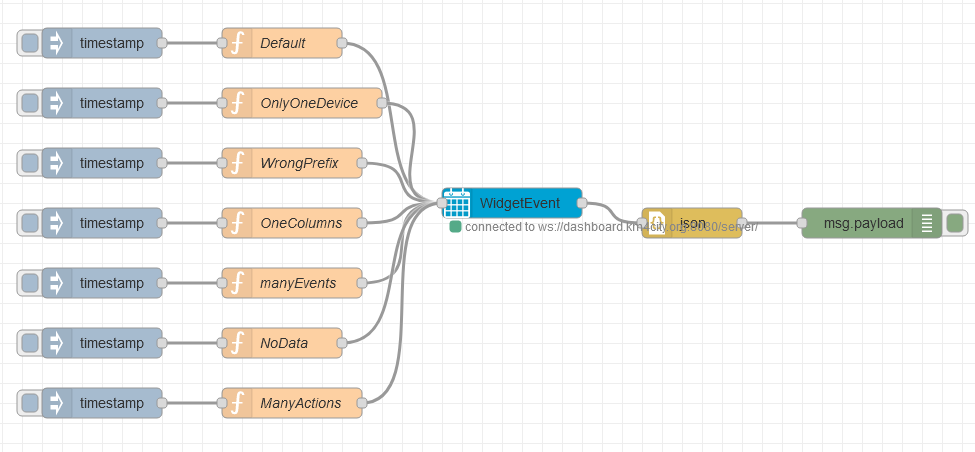Click the debug list icon on msg.payload
The image size is (975, 452).
point(927,223)
